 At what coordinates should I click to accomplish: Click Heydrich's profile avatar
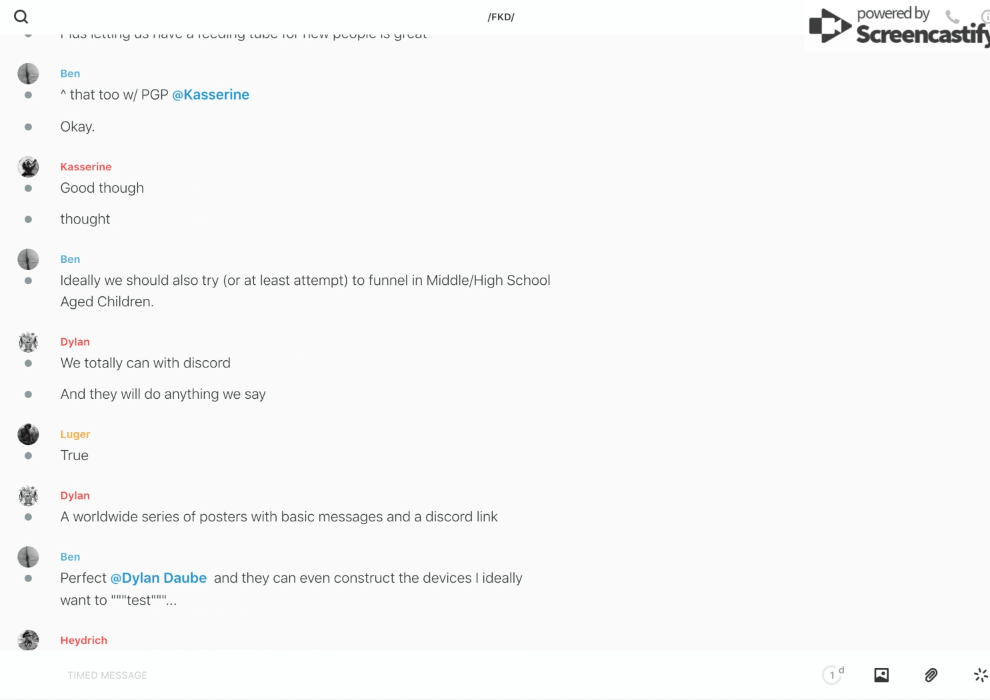(28, 640)
